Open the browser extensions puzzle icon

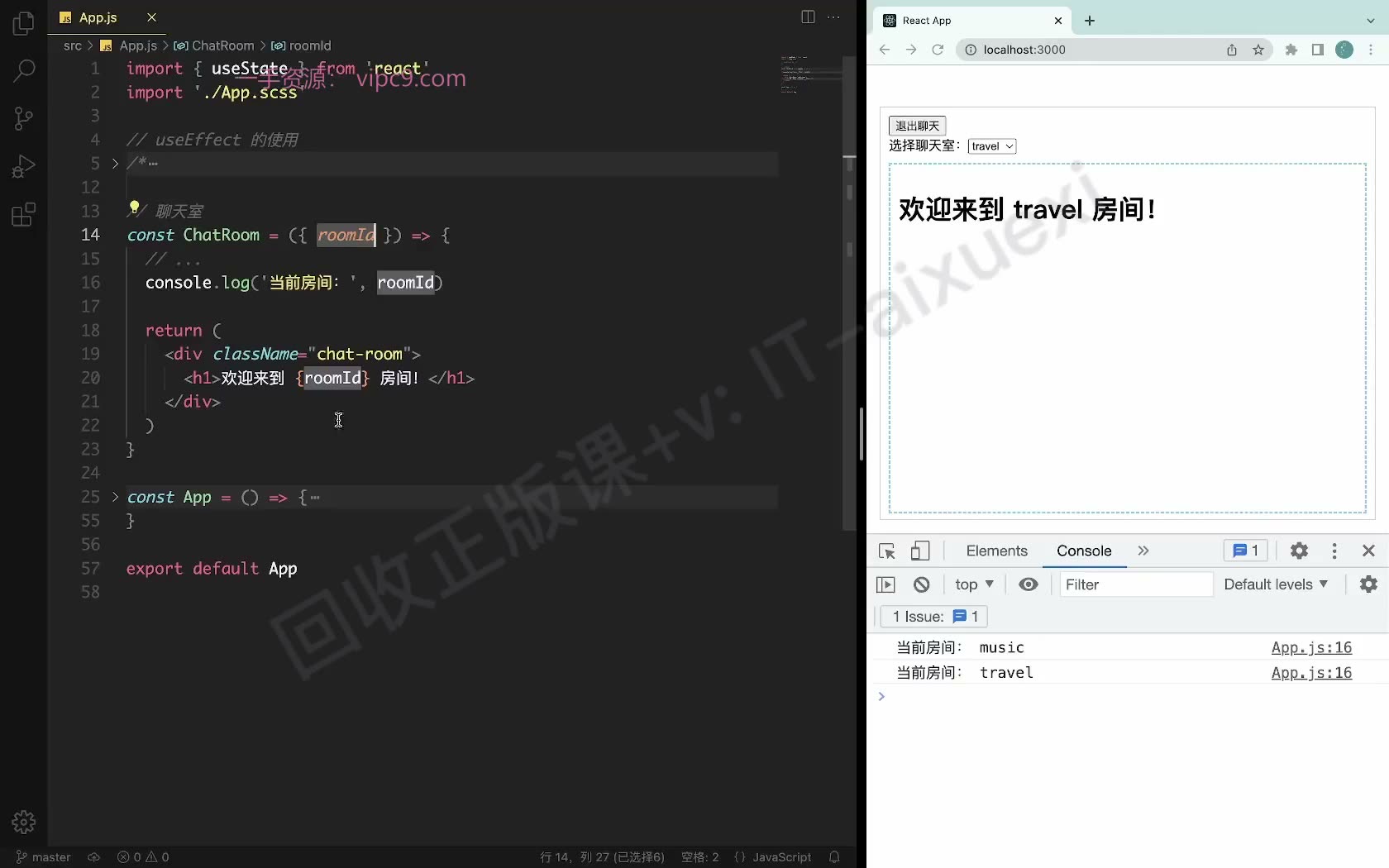(1291, 50)
